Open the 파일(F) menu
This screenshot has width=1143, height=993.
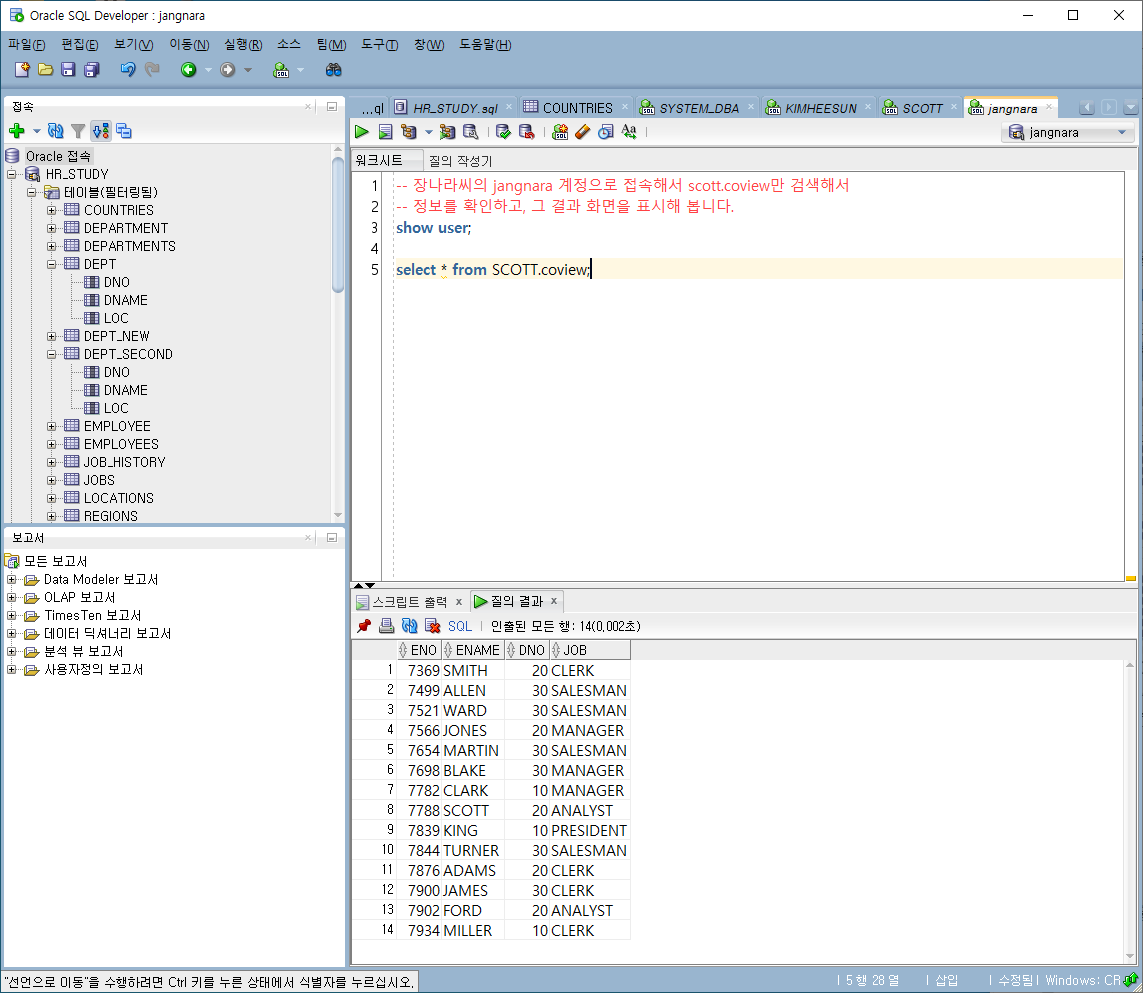[x=27, y=44]
